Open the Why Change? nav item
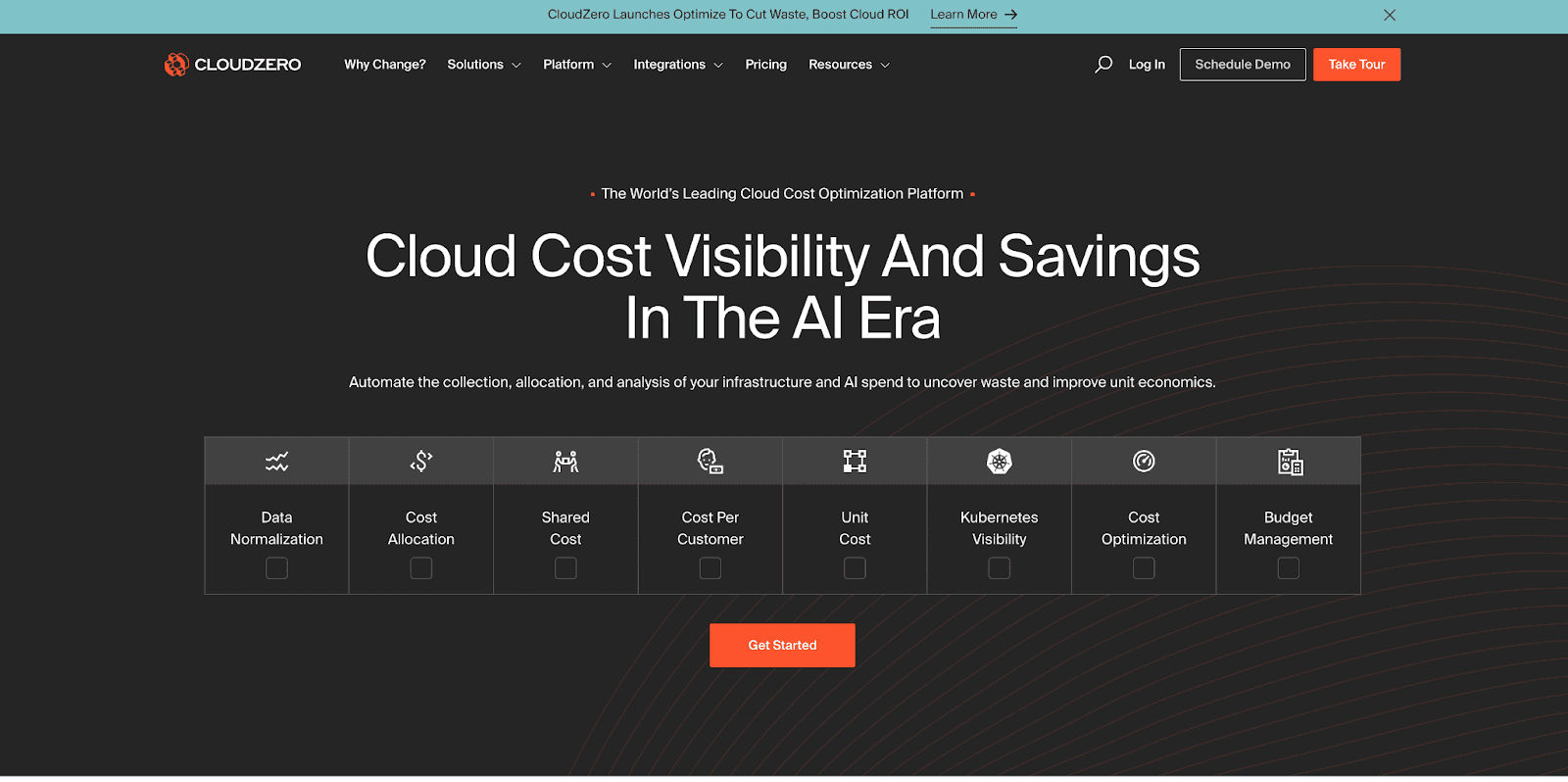 coord(385,65)
